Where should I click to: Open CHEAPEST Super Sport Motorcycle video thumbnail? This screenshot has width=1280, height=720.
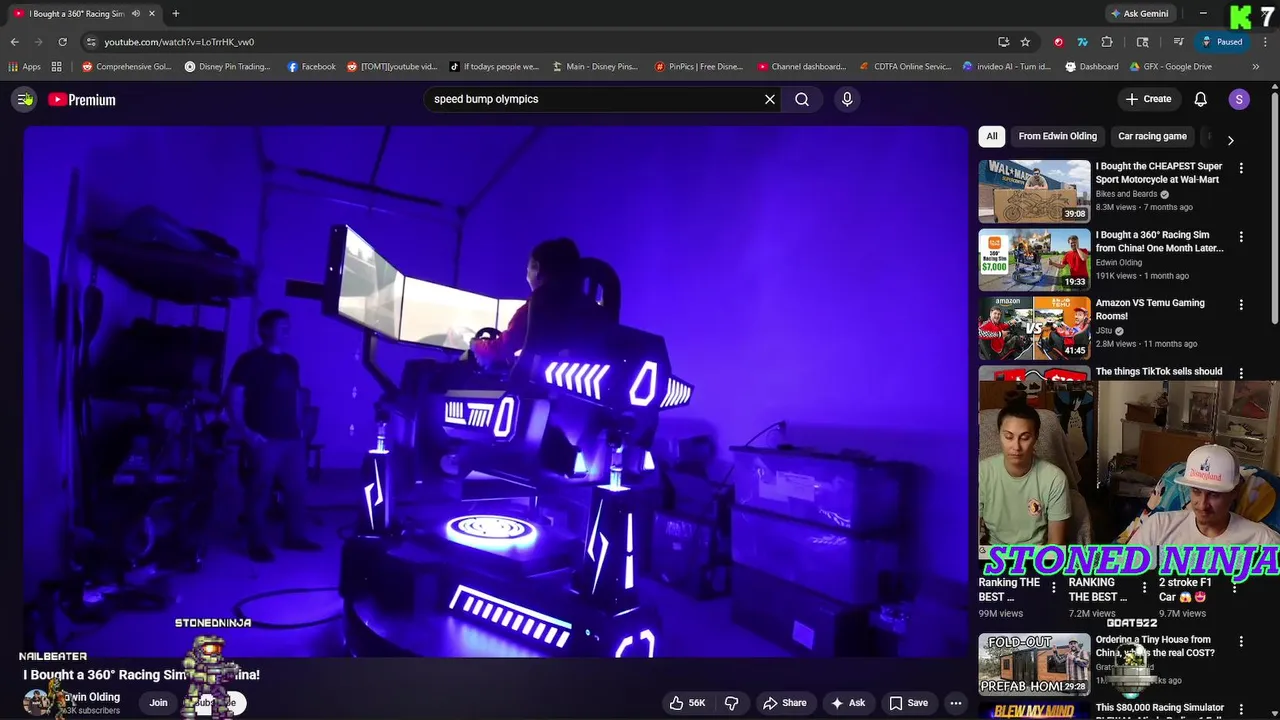[1034, 191]
